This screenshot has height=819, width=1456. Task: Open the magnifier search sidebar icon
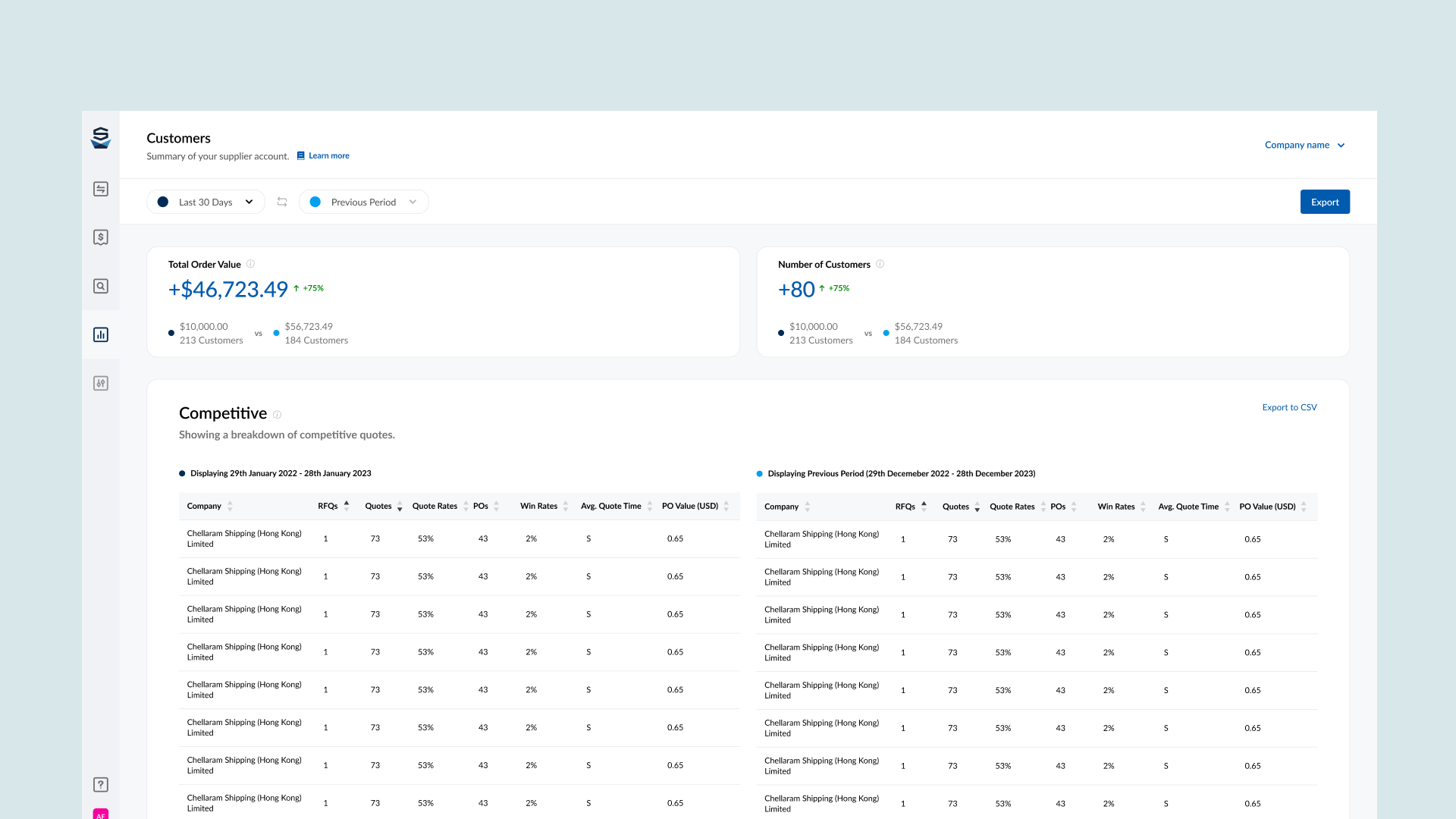click(x=101, y=286)
